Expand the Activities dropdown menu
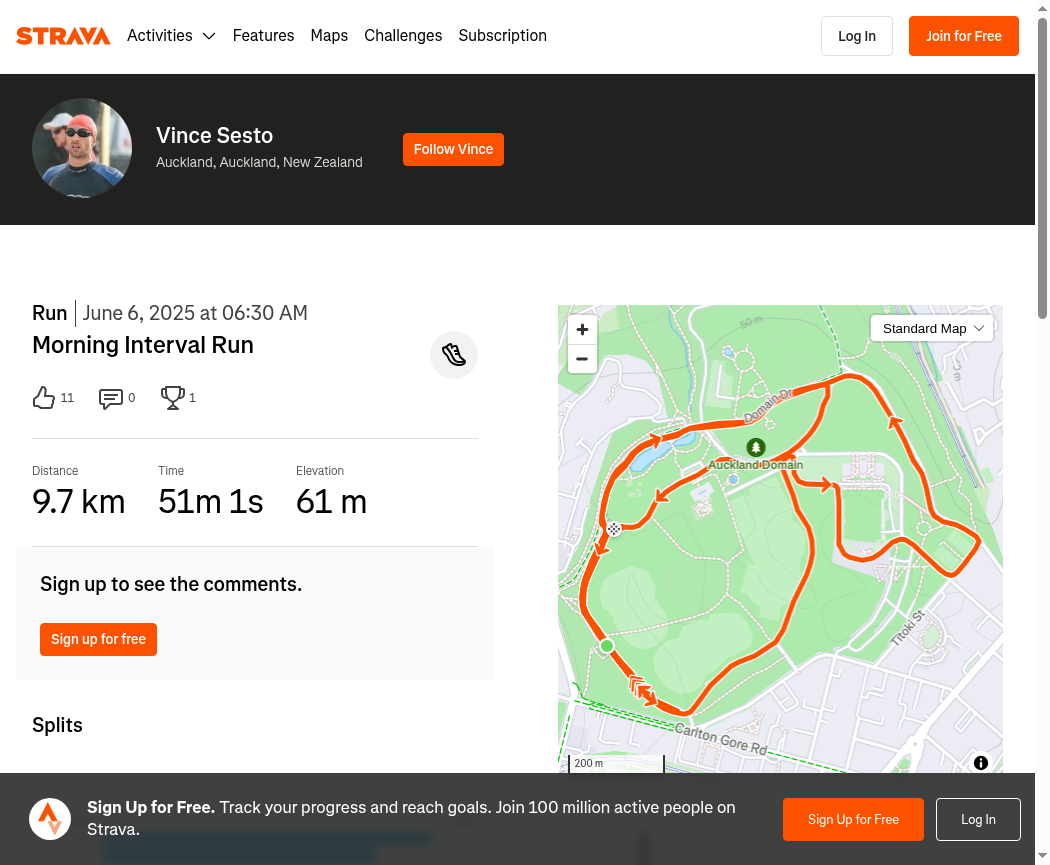 (171, 35)
